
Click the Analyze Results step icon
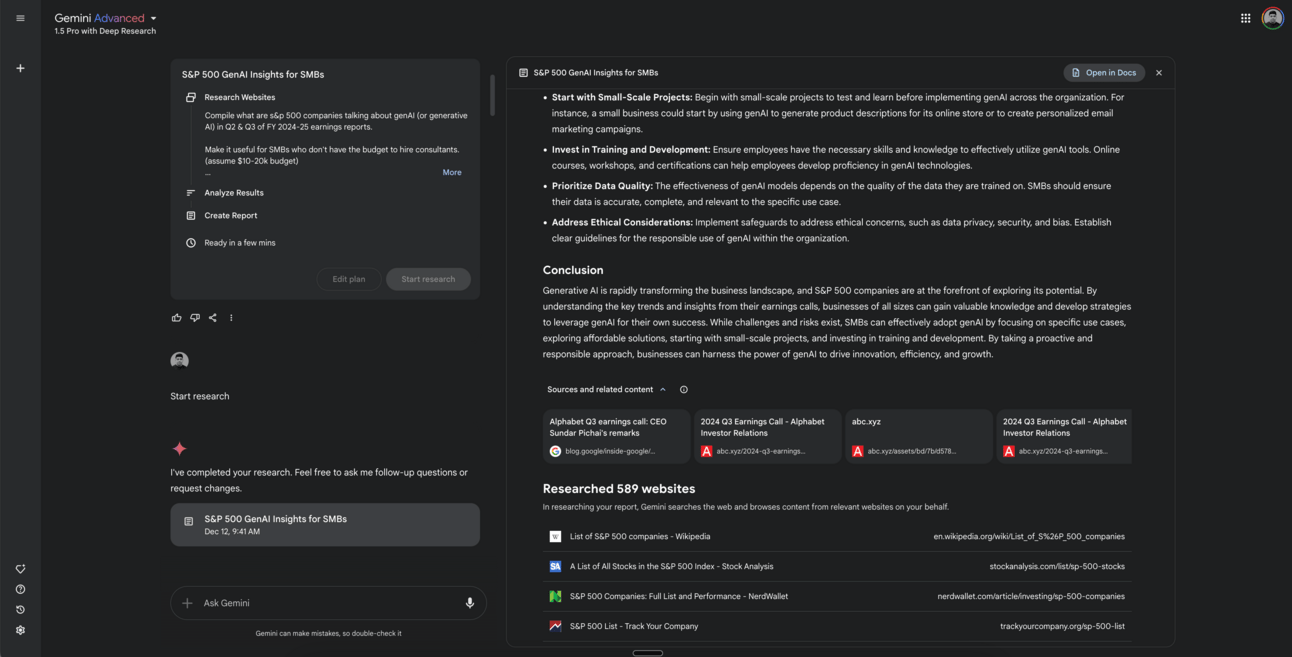pos(191,193)
